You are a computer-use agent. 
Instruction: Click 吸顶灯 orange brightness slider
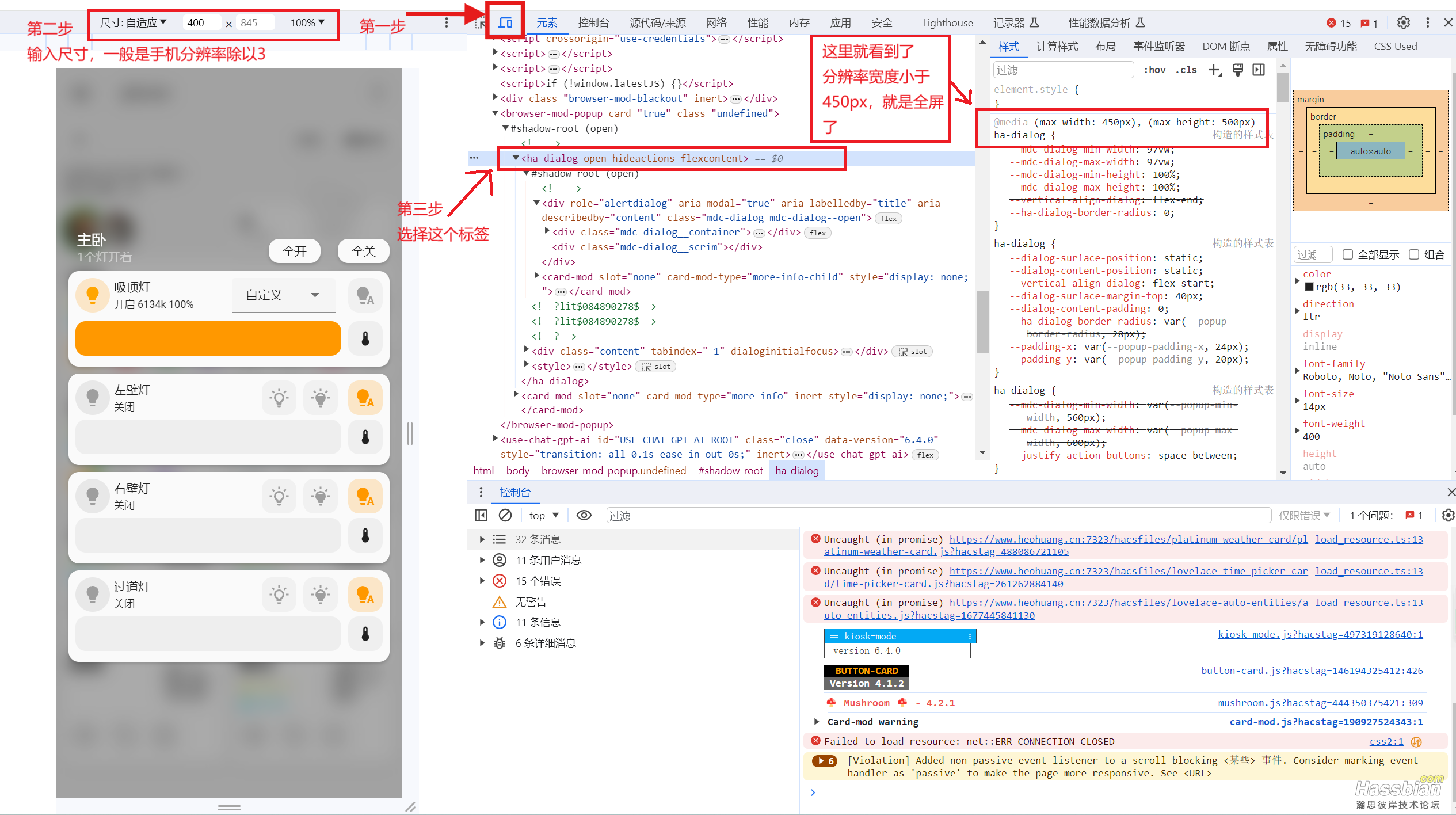[208, 338]
